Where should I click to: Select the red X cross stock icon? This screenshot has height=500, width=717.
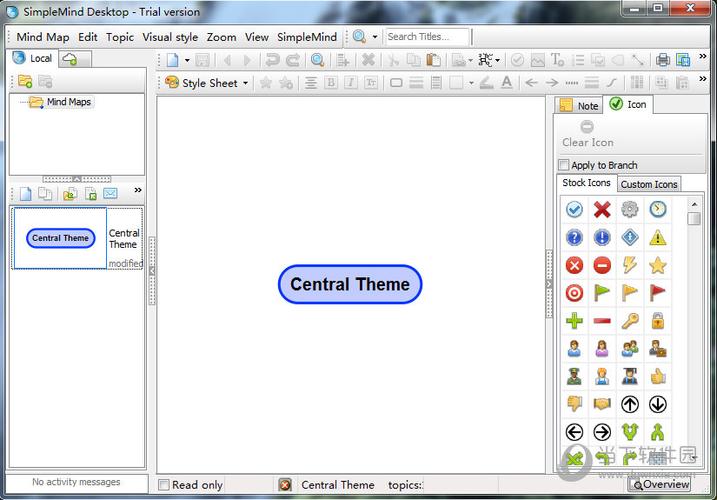602,210
